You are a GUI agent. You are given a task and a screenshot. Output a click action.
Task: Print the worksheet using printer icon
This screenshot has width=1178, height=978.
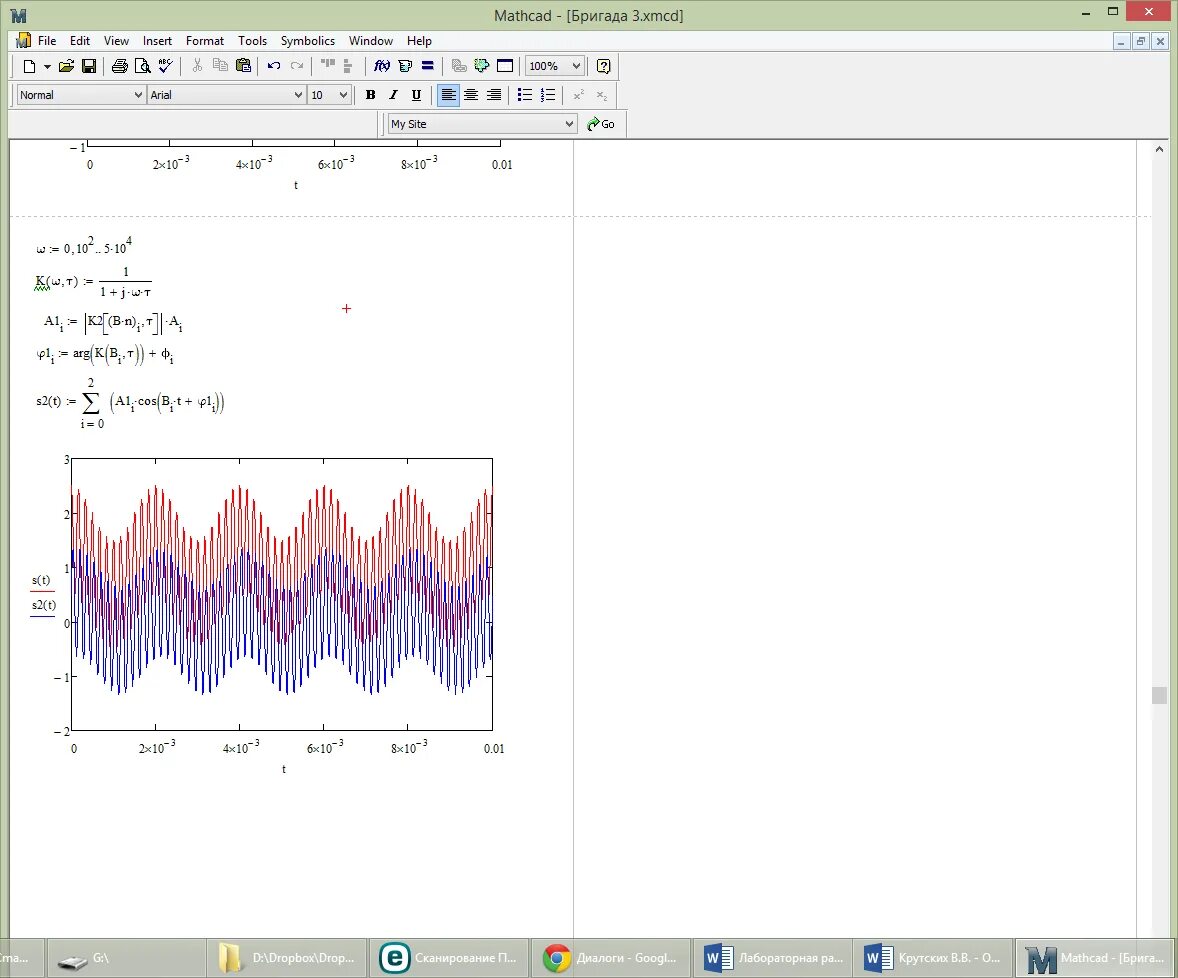[x=119, y=66]
